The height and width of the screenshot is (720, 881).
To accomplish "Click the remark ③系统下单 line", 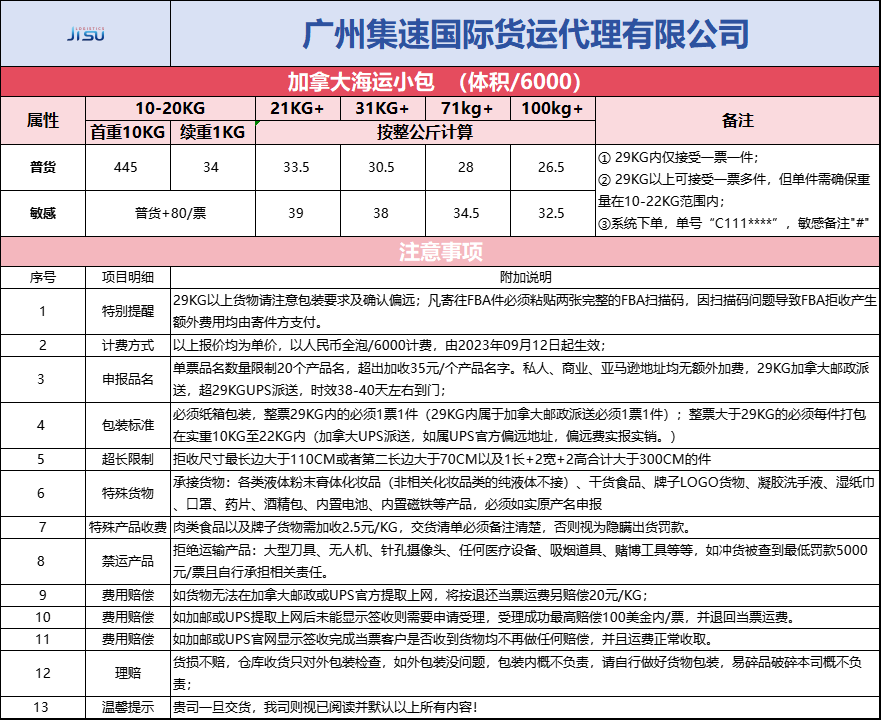I will [x=734, y=224].
